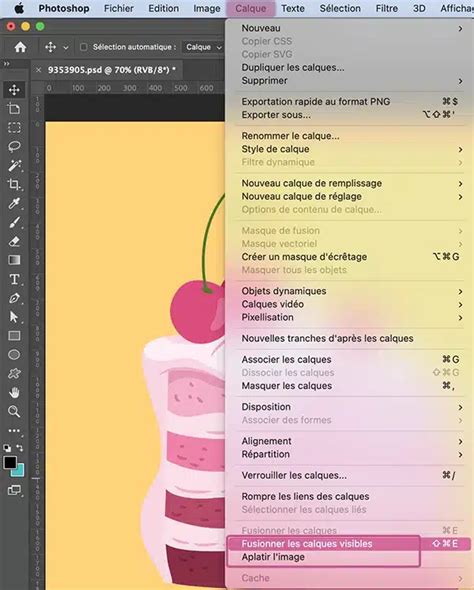
Task: Choose Masquer les calques
Action: tap(287, 386)
